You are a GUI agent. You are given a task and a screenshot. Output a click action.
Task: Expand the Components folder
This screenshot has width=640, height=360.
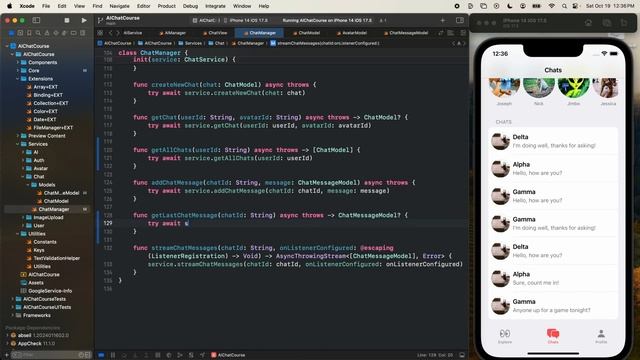tap(18, 62)
